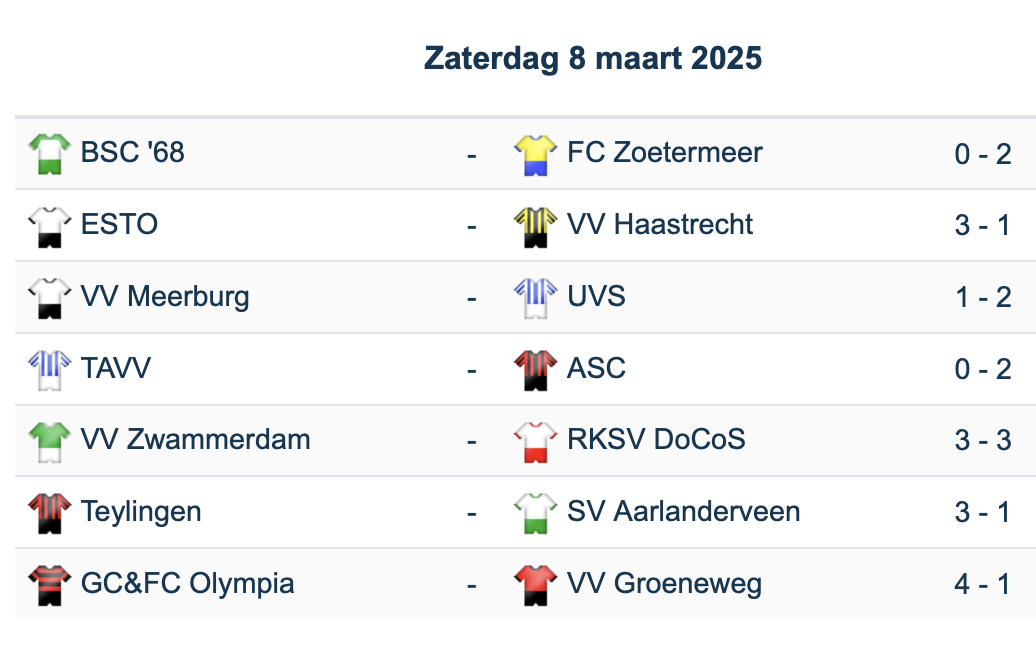Screen dimensions: 1036x646
Task: Click the BSC '68 green jersey icon
Action: coord(49,154)
